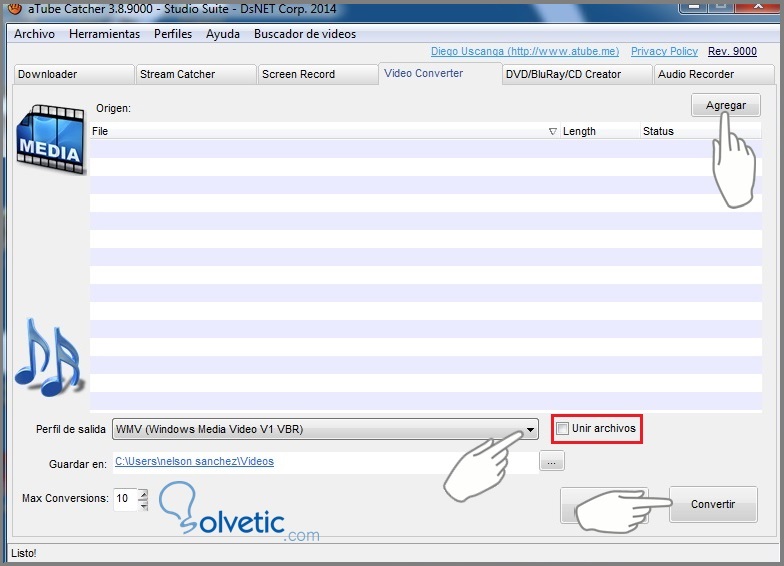This screenshot has height=566, width=784.
Task: Open the Archivo menu
Action: point(34,34)
